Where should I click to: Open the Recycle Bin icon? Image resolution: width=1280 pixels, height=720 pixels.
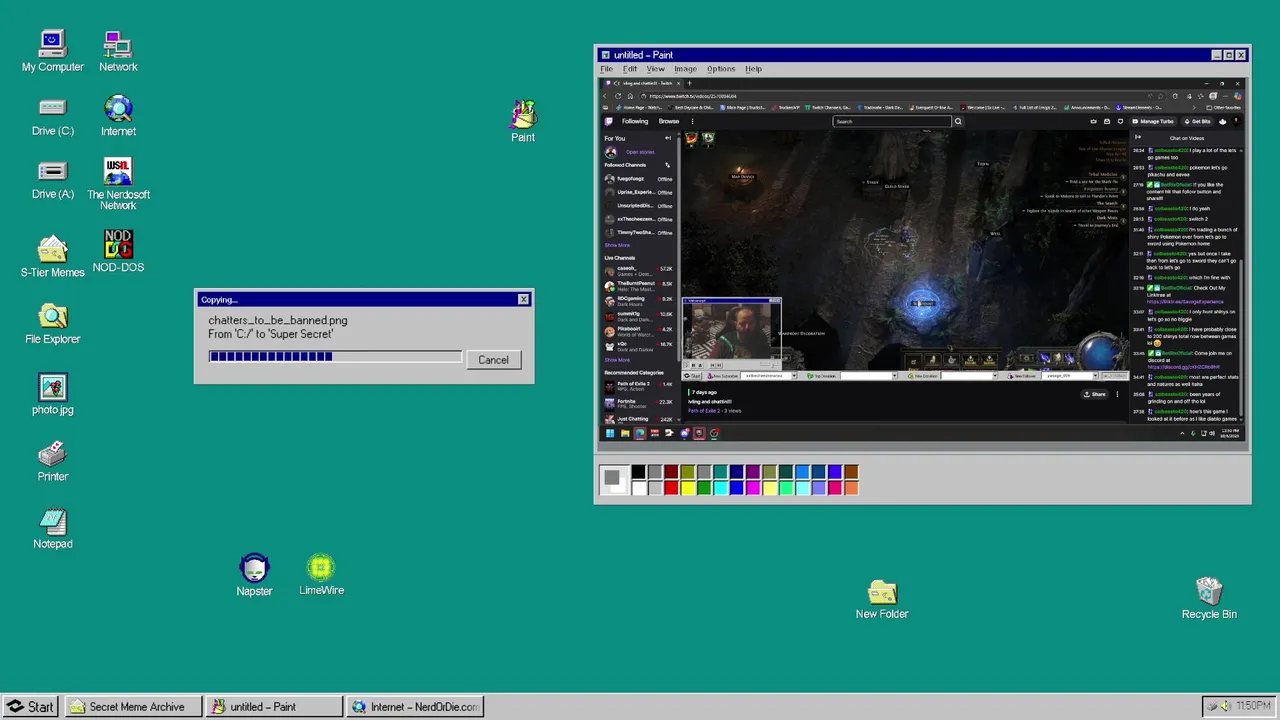pos(1209,598)
